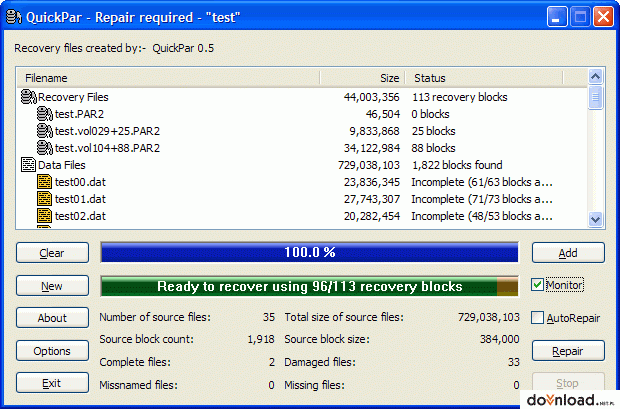620x409 pixels.
Task: Click the test01.dat file icon
Action: [x=44, y=199]
